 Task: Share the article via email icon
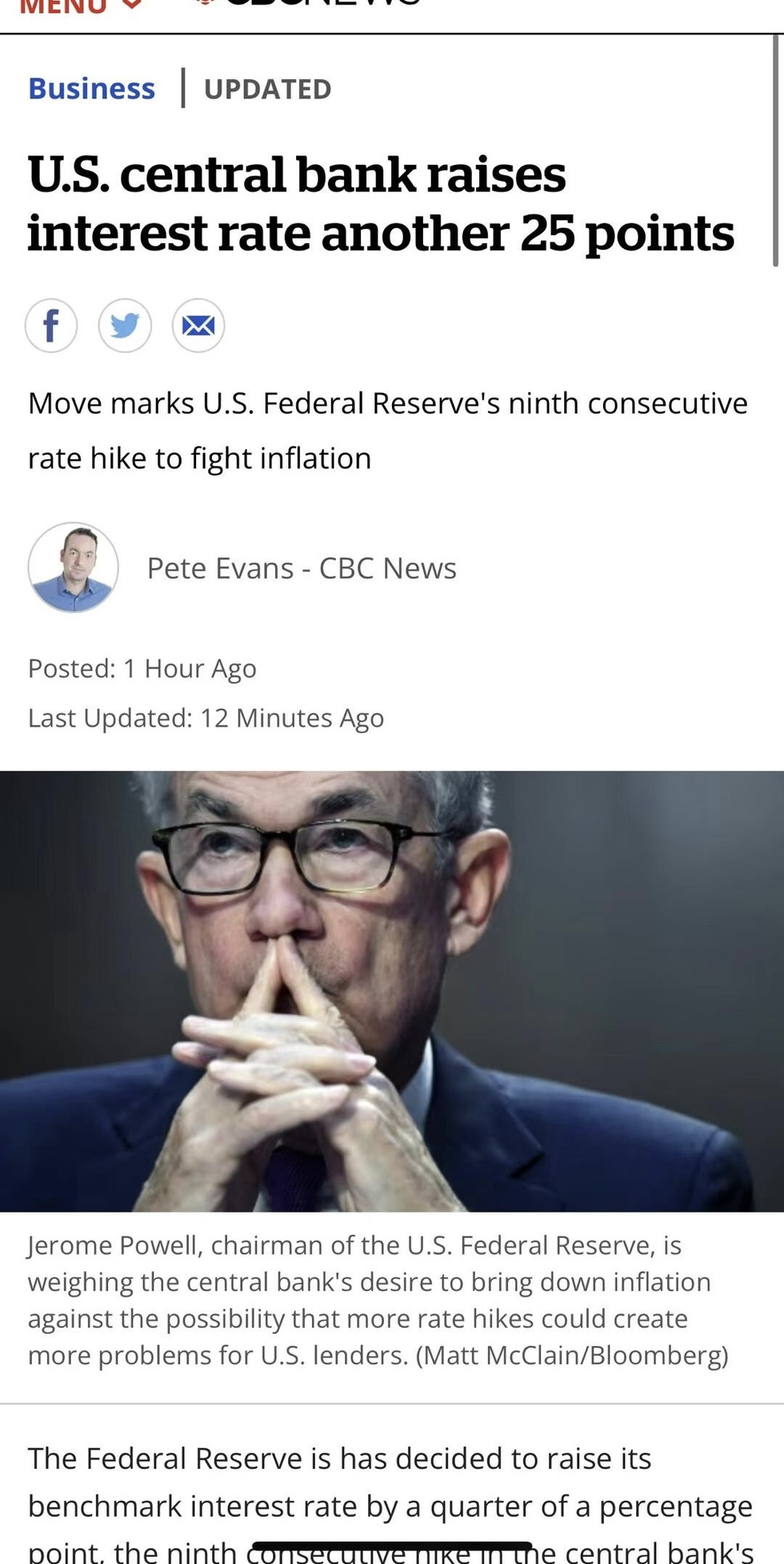pos(198,326)
